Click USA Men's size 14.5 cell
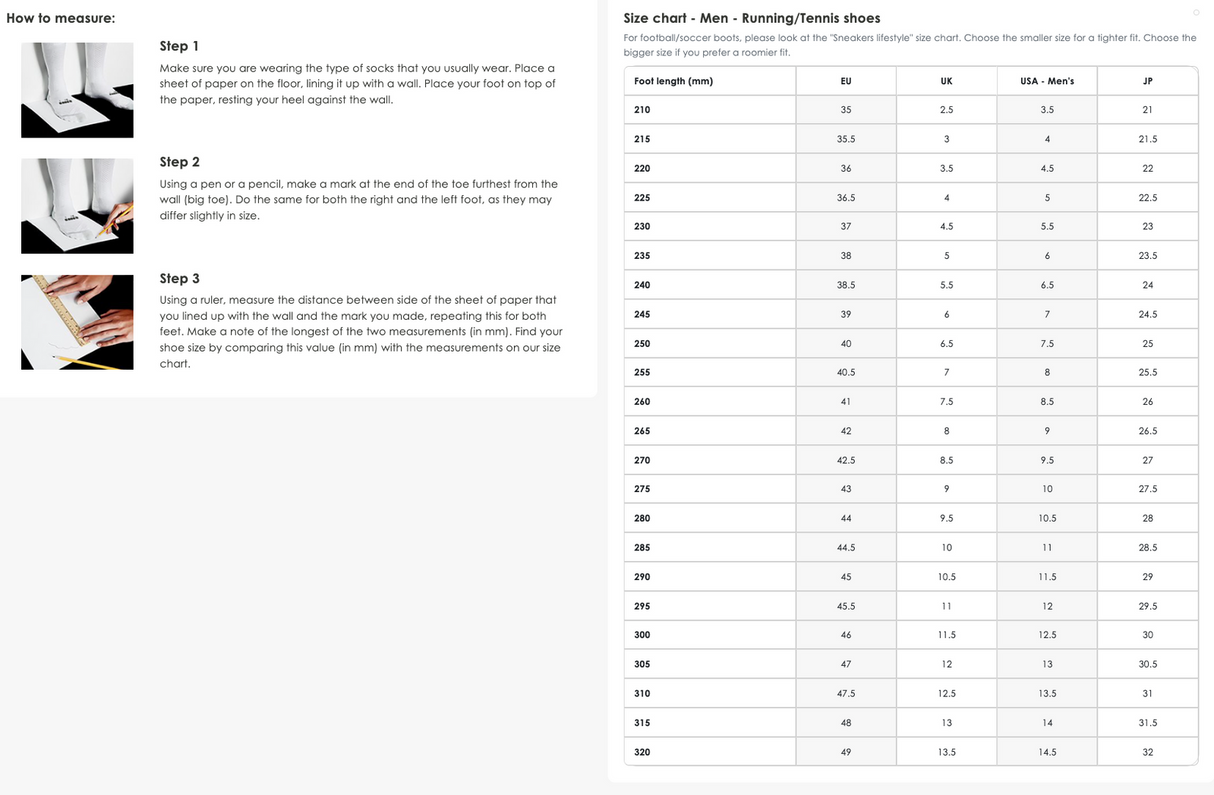The height and width of the screenshot is (795, 1214). pos(1047,752)
